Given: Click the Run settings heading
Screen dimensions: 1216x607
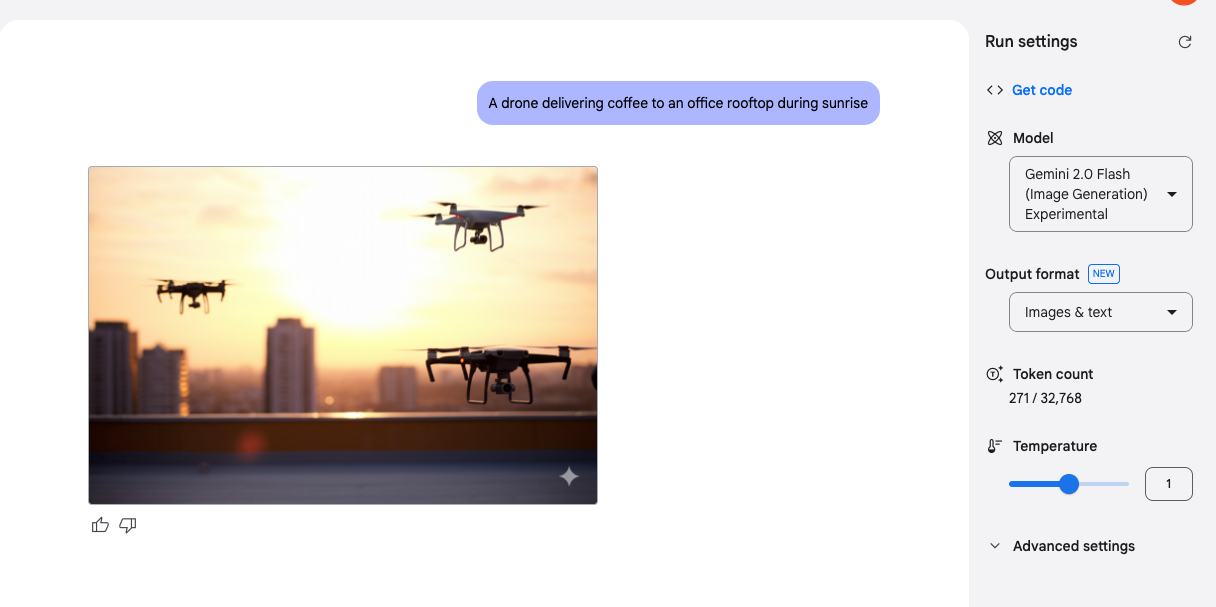Looking at the screenshot, I should point(1031,42).
